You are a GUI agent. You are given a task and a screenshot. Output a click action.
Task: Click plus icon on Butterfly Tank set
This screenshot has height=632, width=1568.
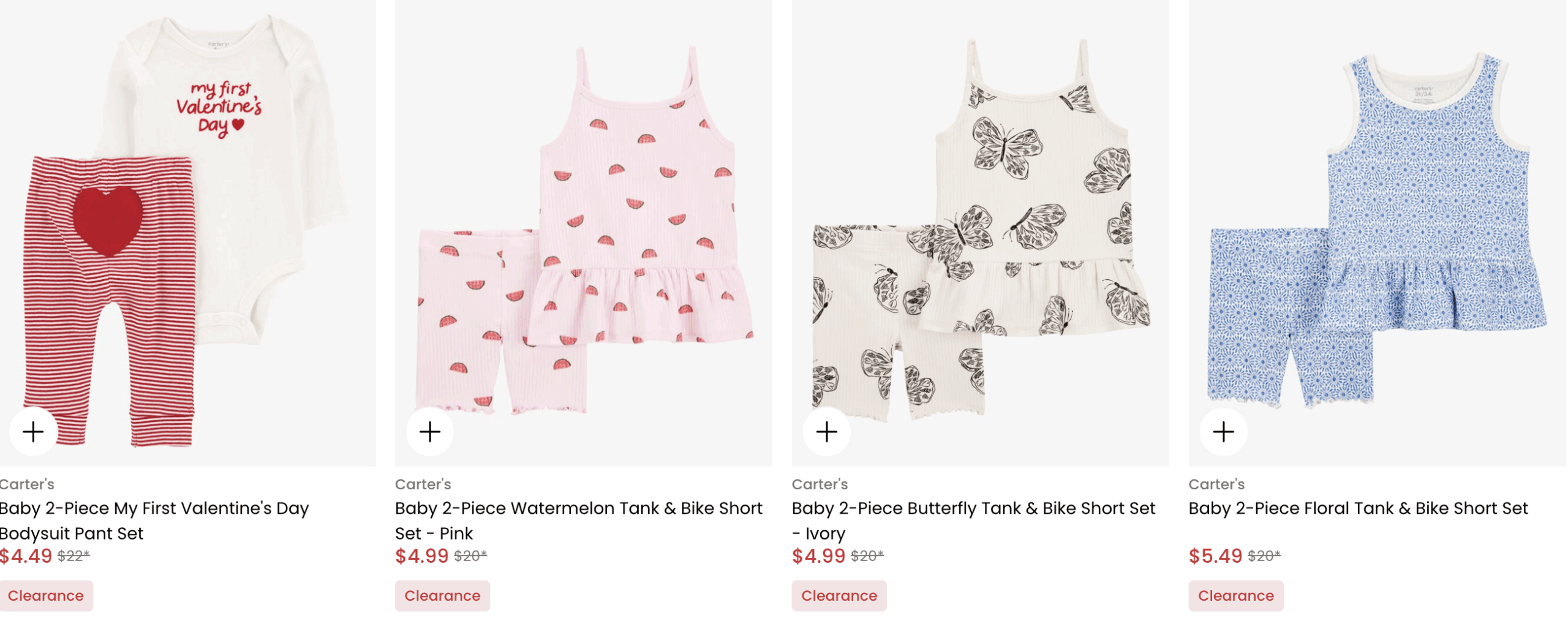tap(827, 432)
